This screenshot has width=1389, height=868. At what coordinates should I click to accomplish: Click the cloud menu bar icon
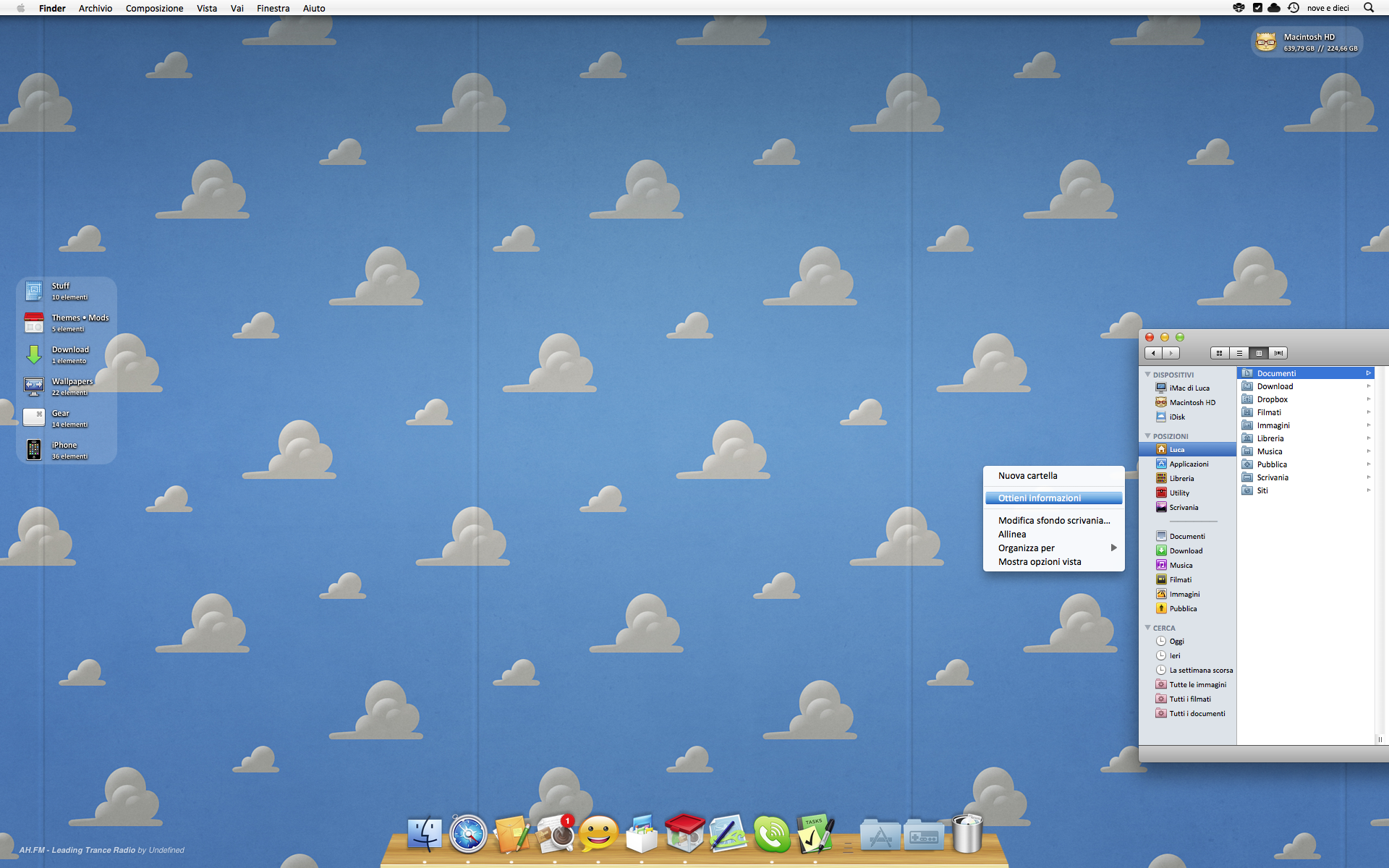[1274, 8]
